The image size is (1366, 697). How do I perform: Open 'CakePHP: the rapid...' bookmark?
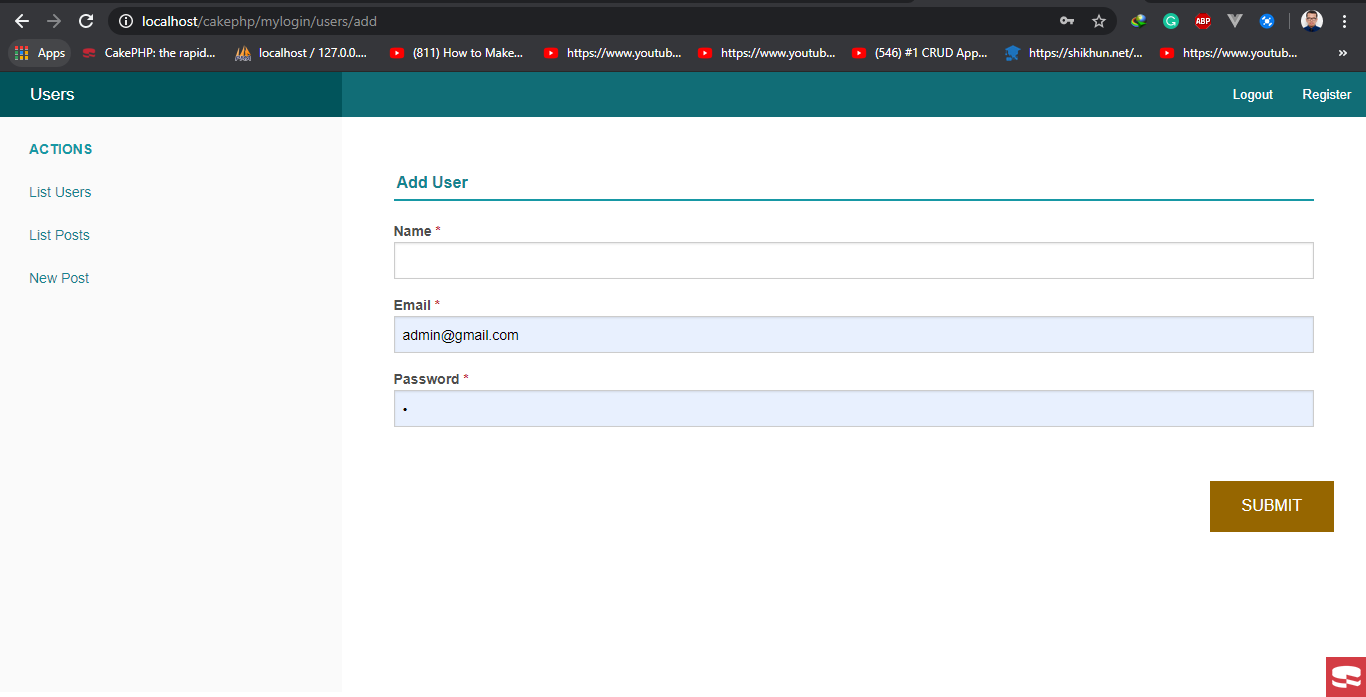click(149, 53)
